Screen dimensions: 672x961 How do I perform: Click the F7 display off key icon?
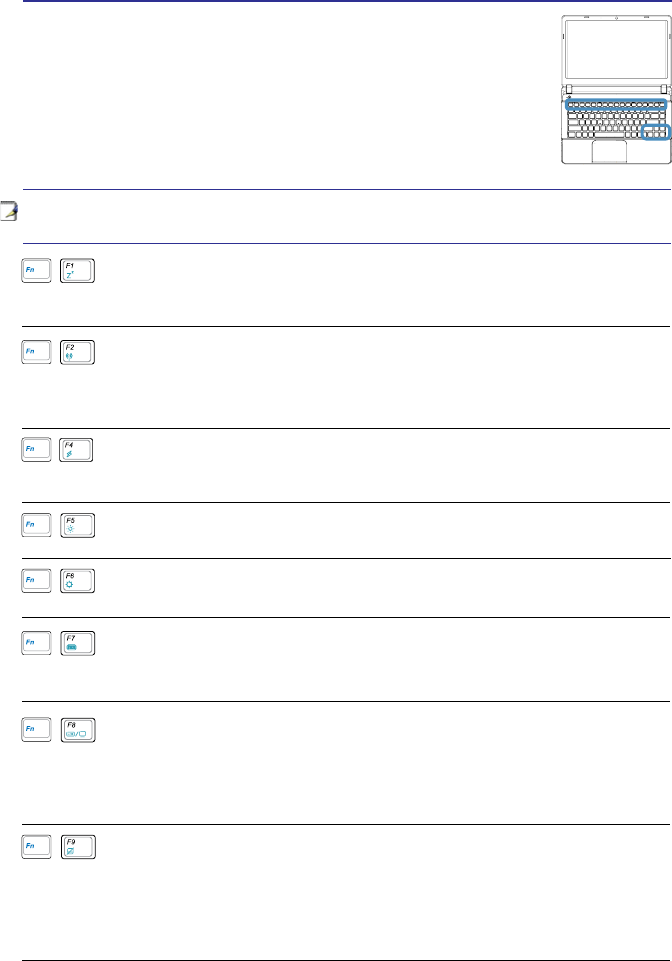77,645
